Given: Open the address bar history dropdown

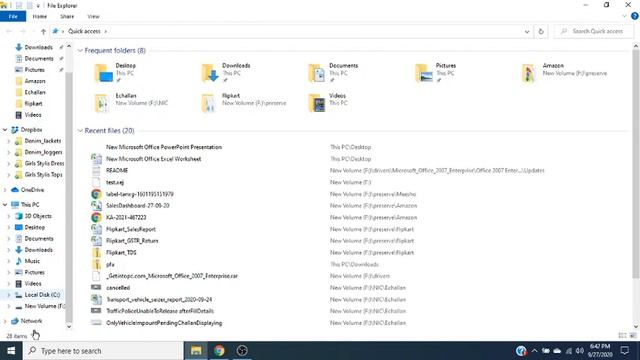Looking at the screenshot, I should click(527, 31).
